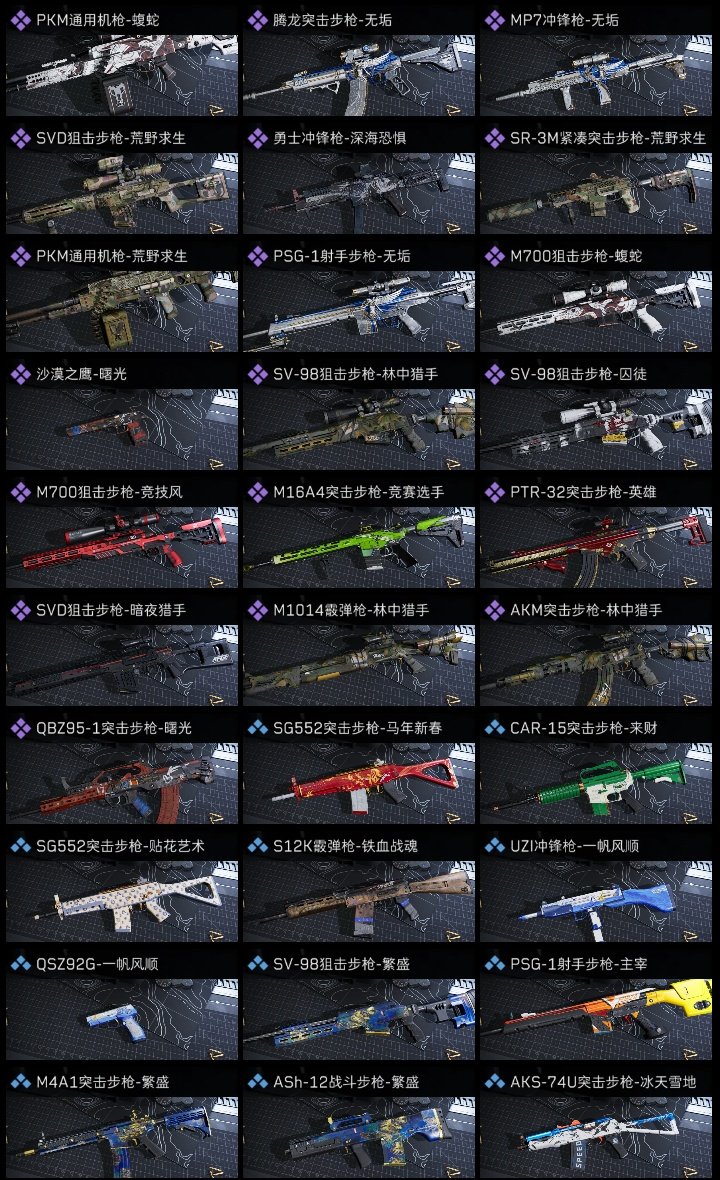
Task: Click the 勇士冲锋枪-深海恐惧 title text
Action: [340, 138]
